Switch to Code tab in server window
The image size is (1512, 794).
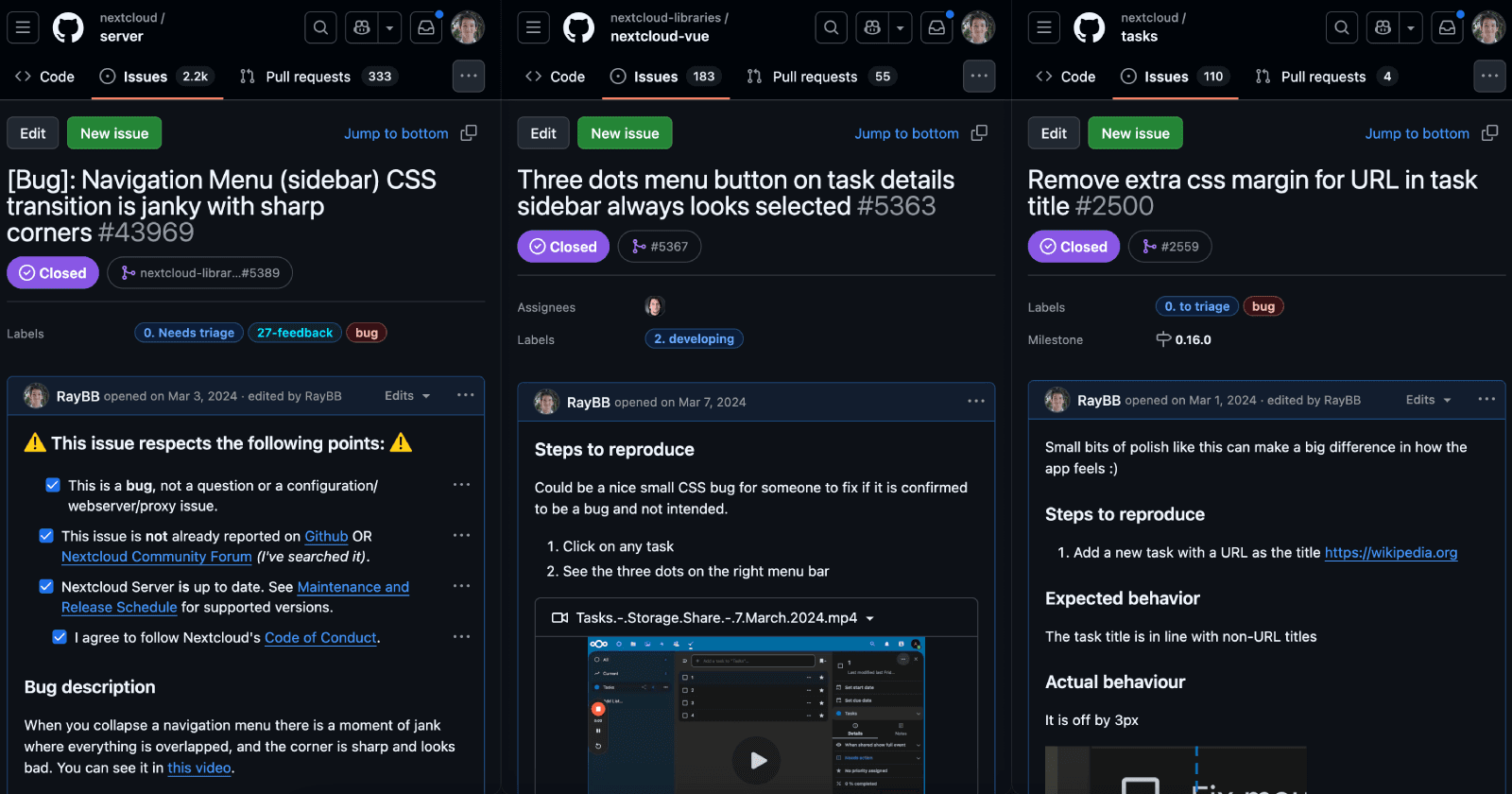pos(44,76)
